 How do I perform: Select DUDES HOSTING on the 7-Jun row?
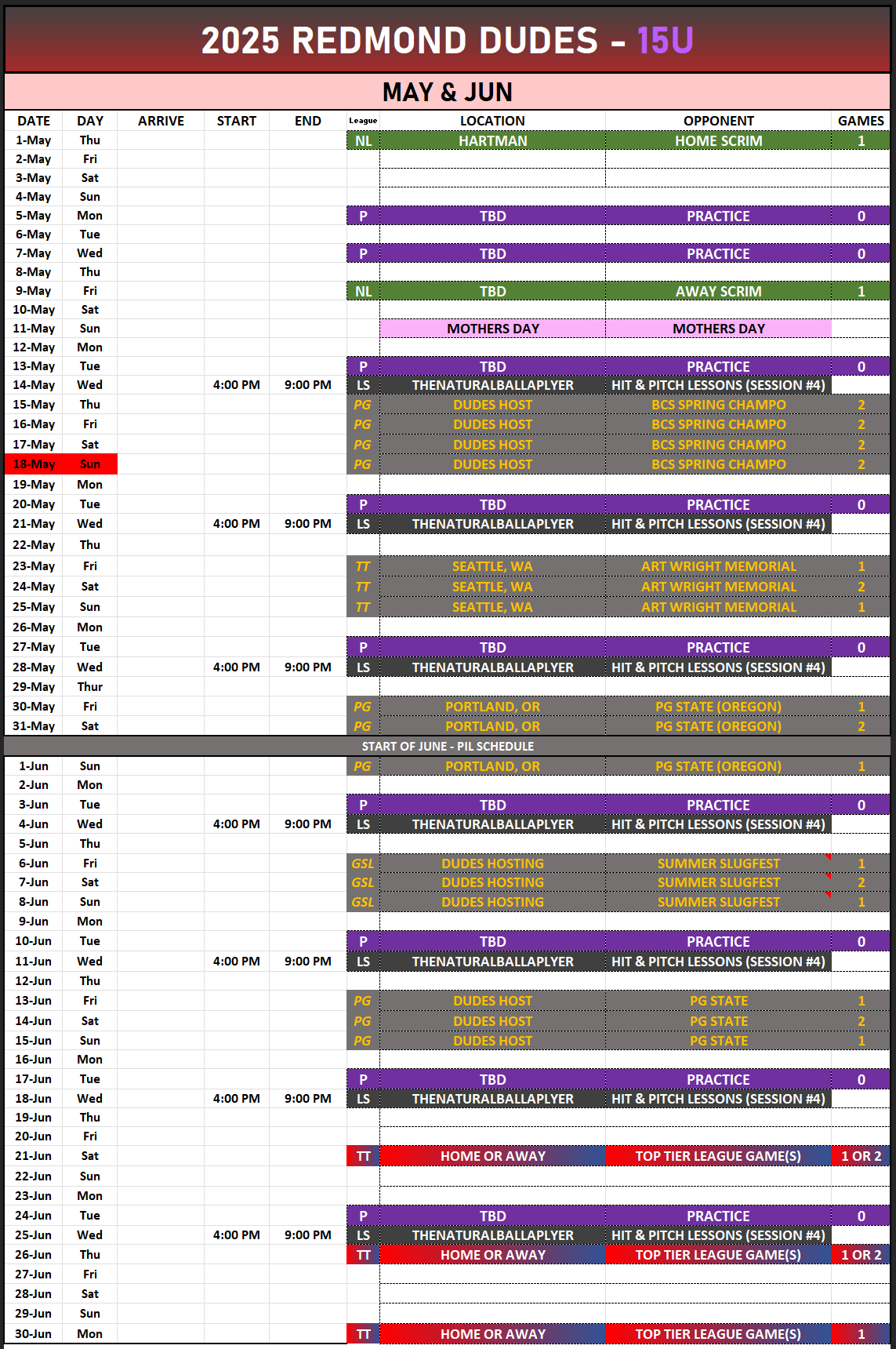point(492,882)
